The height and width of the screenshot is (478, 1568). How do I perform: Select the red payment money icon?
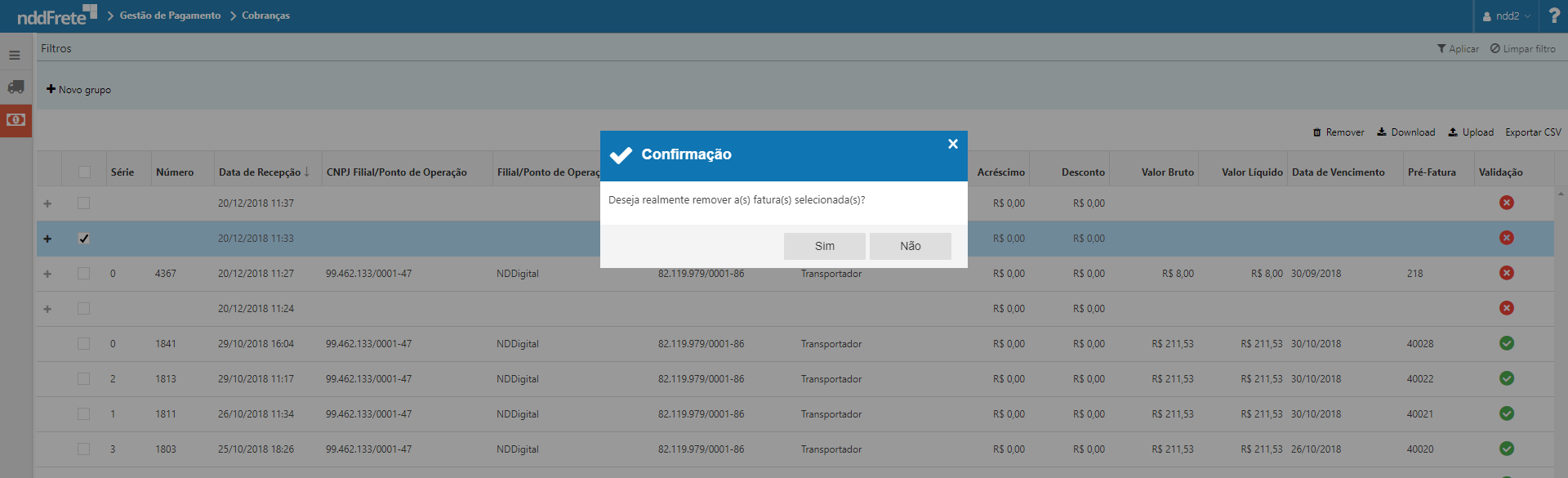16,120
